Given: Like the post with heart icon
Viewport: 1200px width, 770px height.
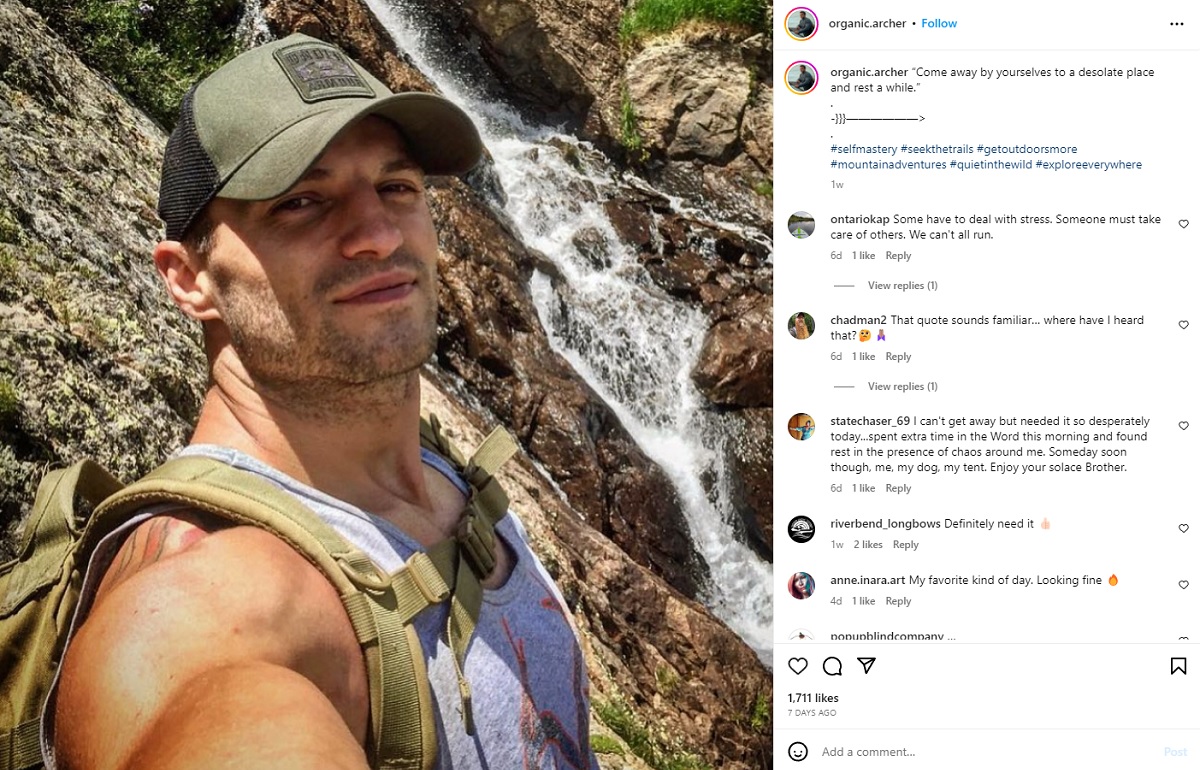Looking at the screenshot, I should [x=798, y=666].
